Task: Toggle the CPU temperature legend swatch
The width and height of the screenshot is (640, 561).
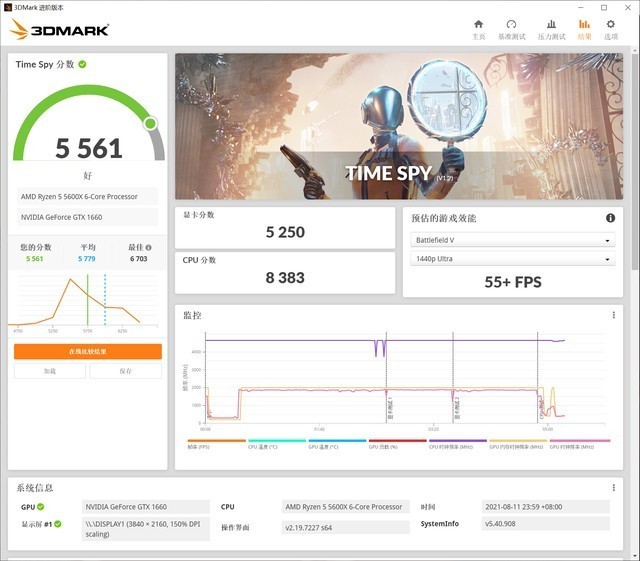Action: (277, 444)
